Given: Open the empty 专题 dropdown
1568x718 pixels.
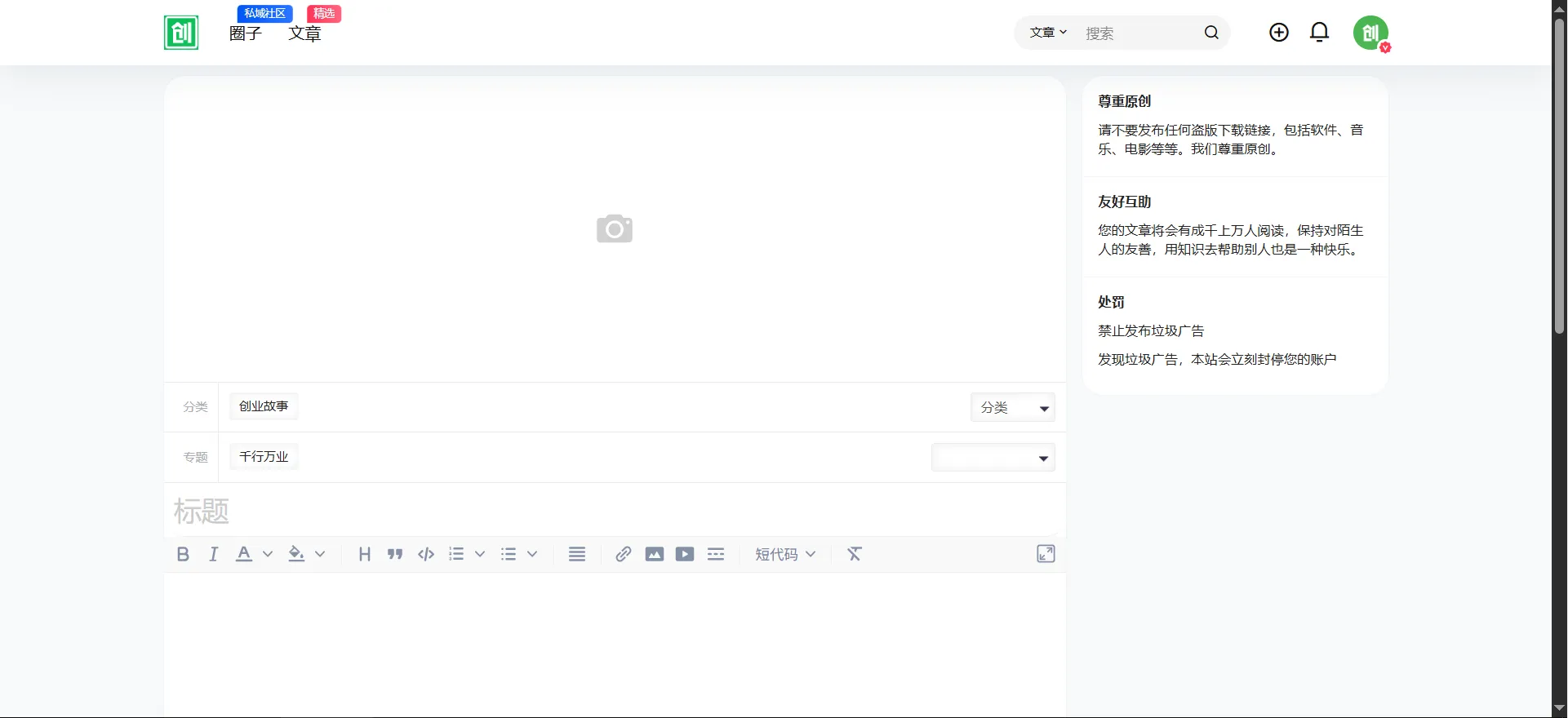Looking at the screenshot, I should 993,458.
